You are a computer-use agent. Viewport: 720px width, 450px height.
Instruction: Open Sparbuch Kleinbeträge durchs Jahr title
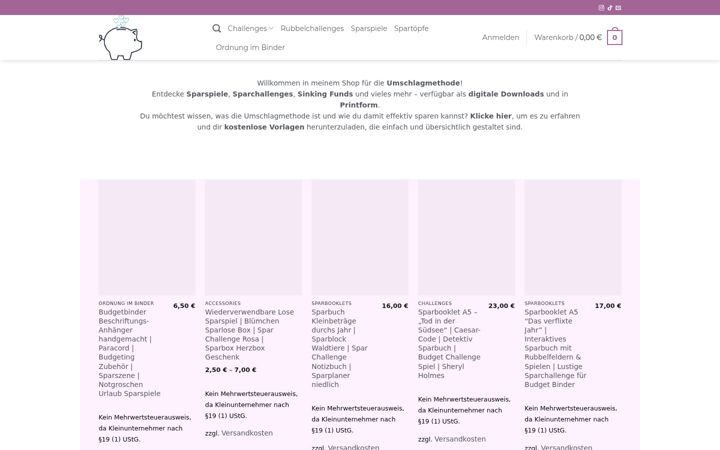(x=339, y=348)
